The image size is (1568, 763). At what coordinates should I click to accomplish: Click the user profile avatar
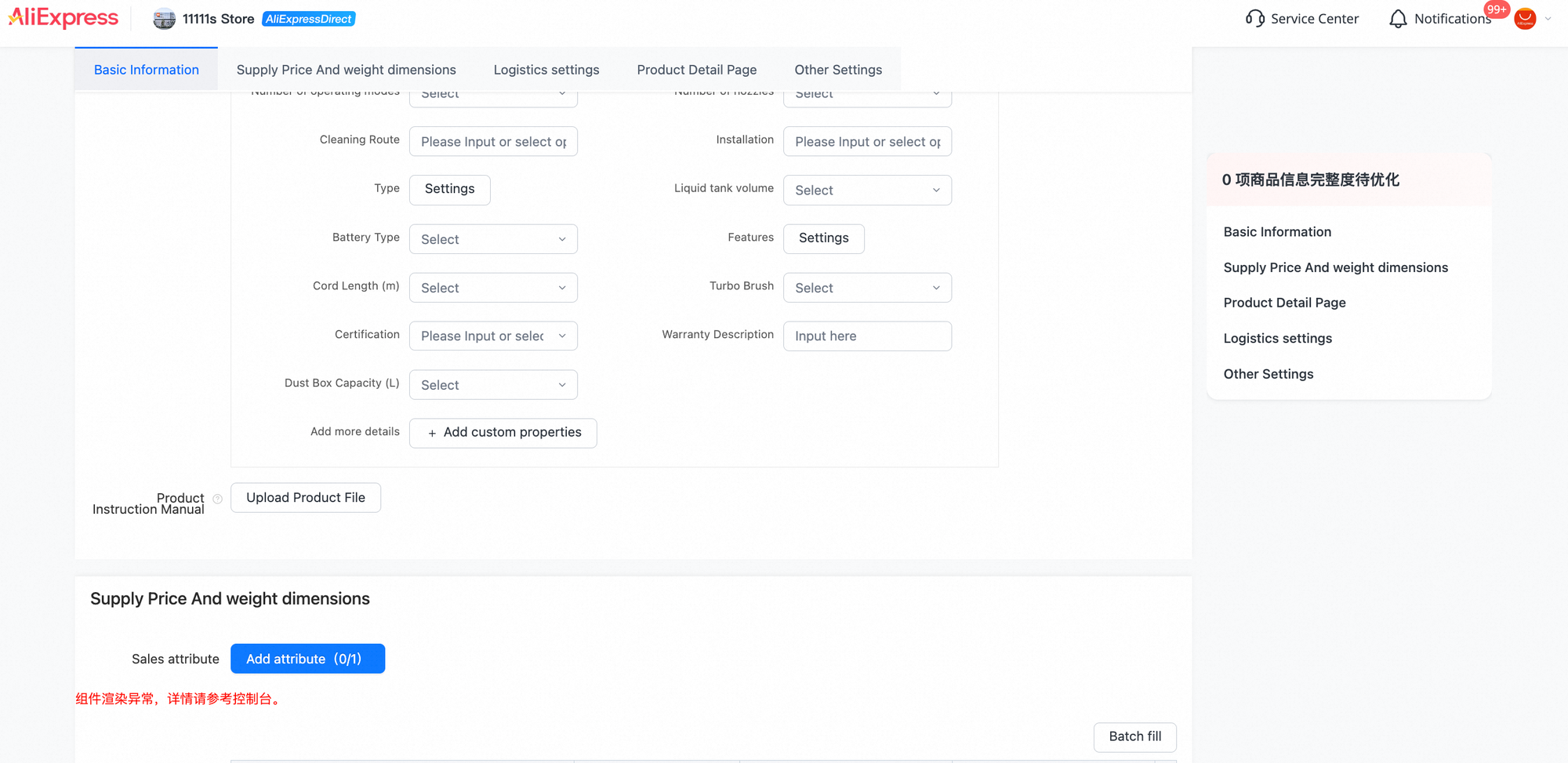tap(1525, 19)
